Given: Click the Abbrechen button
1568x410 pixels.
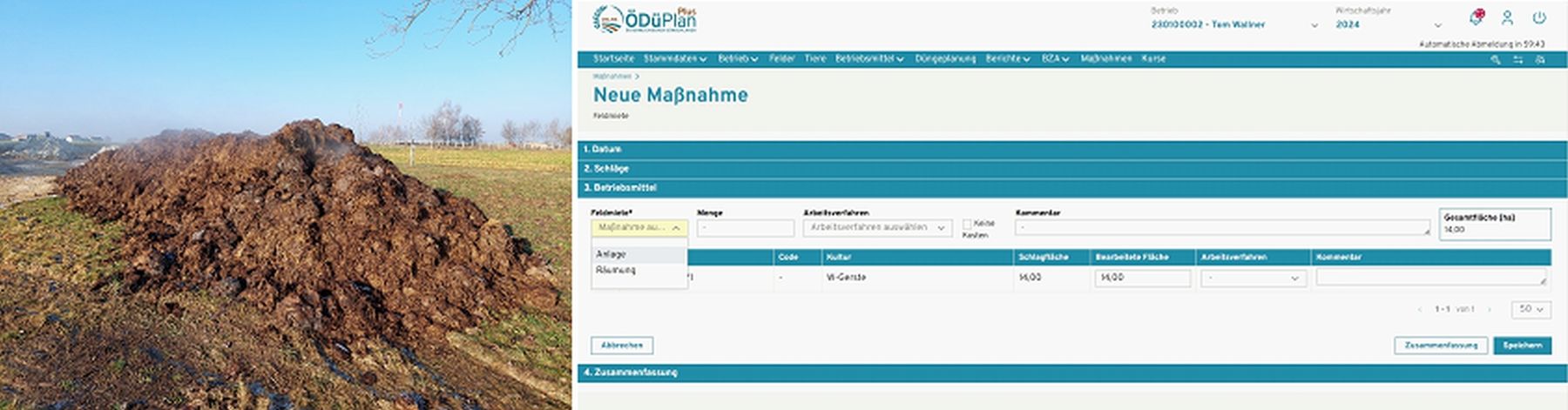Looking at the screenshot, I should tap(622, 346).
